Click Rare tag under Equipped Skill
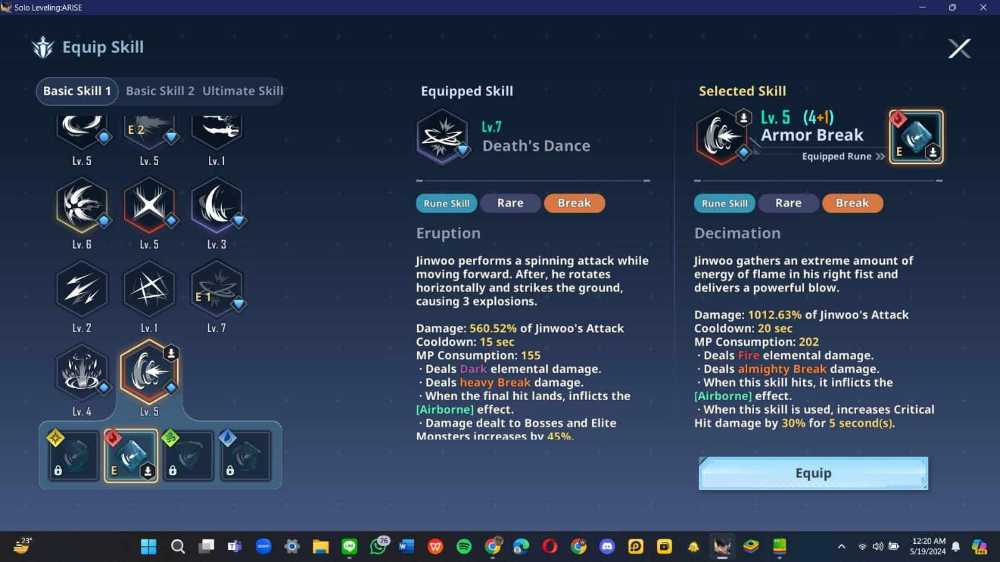Viewport: 1000px width, 562px height. pos(510,203)
